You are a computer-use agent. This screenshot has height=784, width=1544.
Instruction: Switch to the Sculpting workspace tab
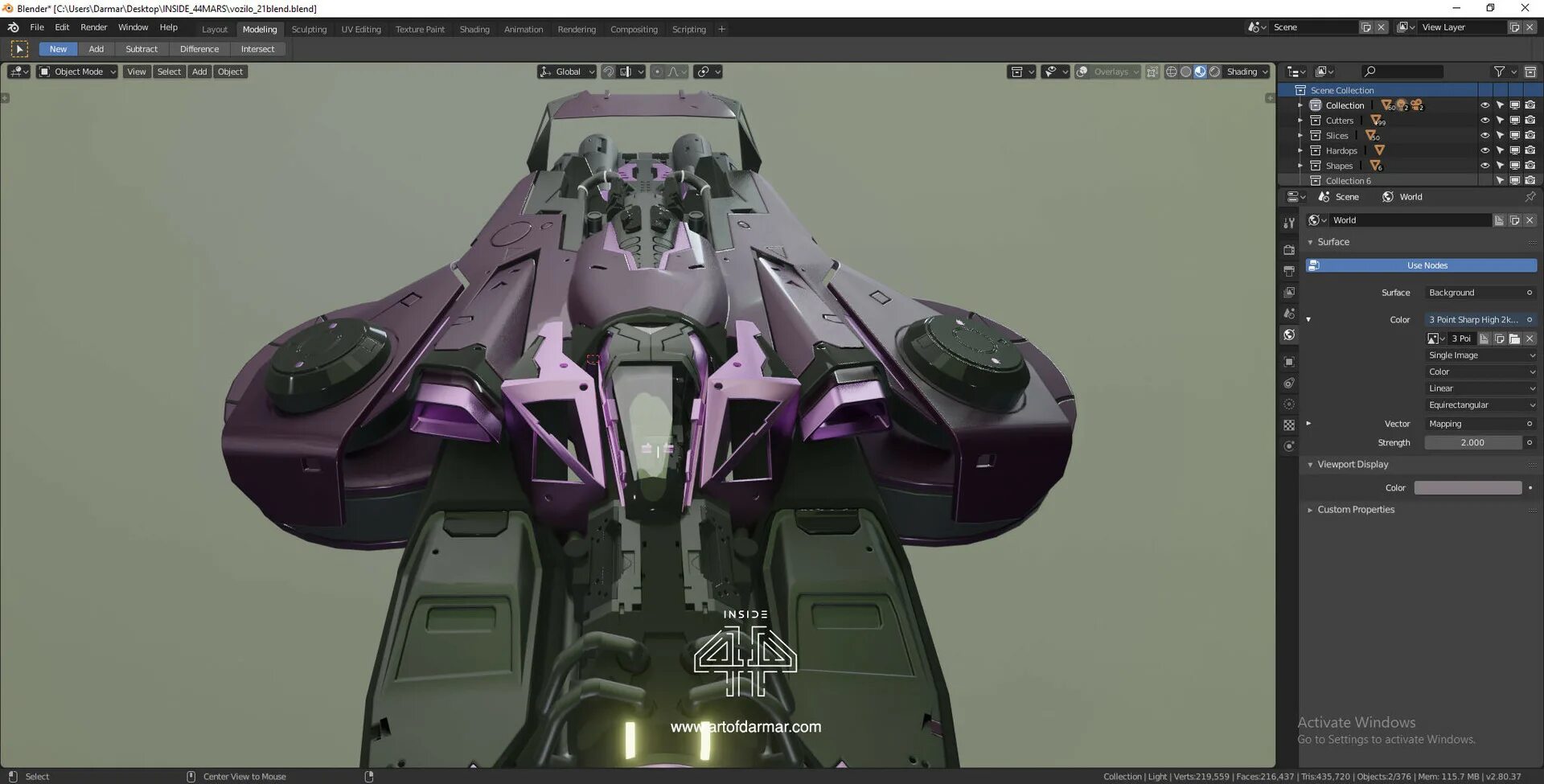click(x=309, y=30)
